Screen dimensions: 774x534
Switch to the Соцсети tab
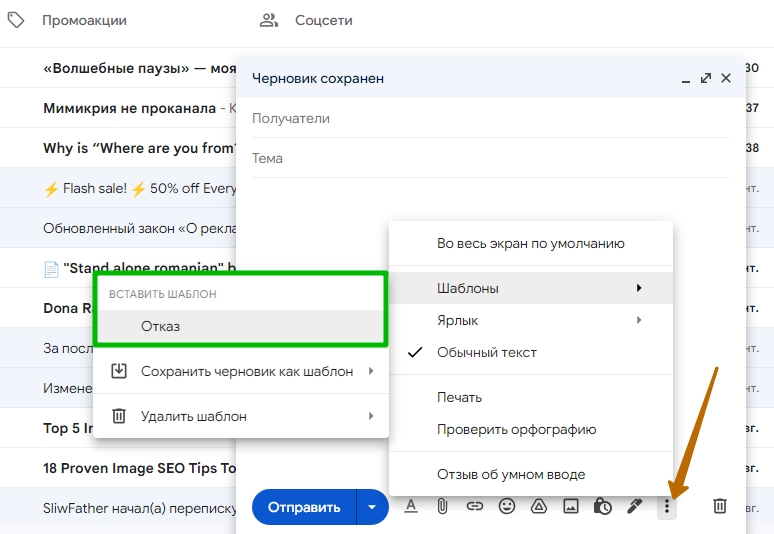(x=306, y=20)
